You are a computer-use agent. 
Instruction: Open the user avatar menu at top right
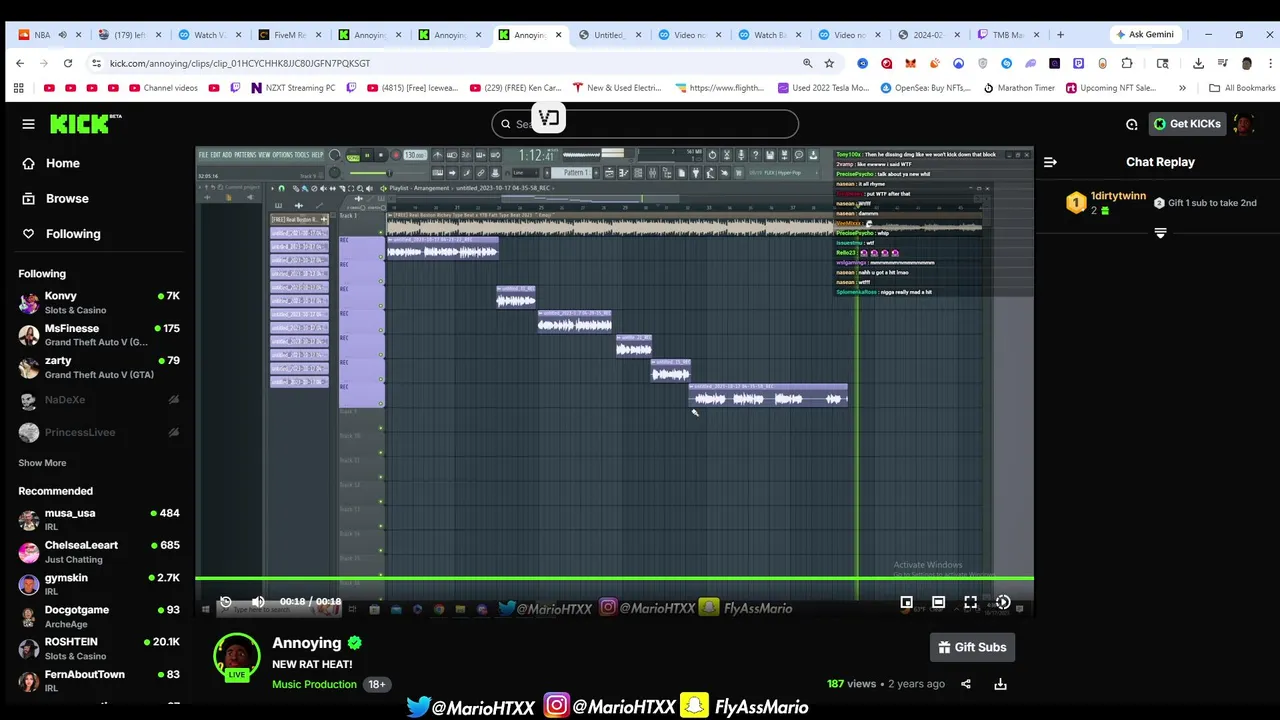[1244, 124]
